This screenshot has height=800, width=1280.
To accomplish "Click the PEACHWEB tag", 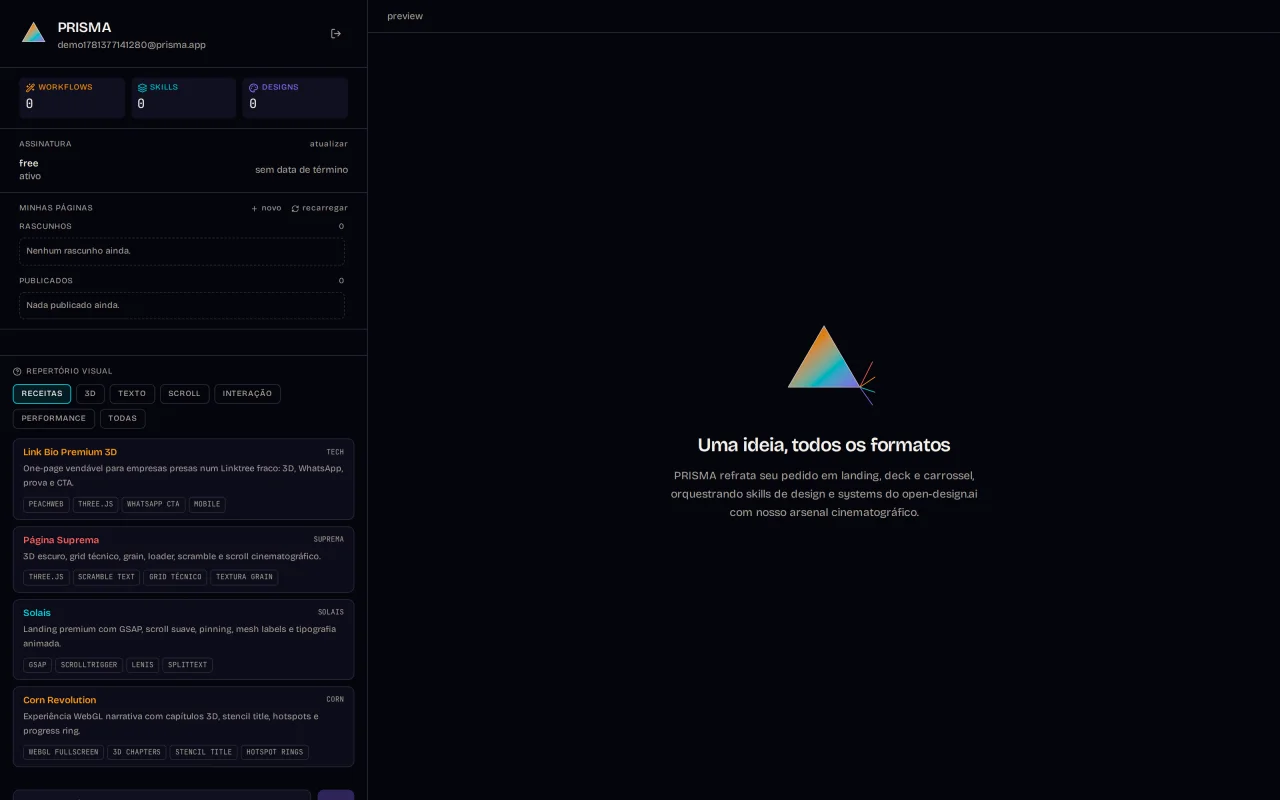I will [x=46, y=505].
